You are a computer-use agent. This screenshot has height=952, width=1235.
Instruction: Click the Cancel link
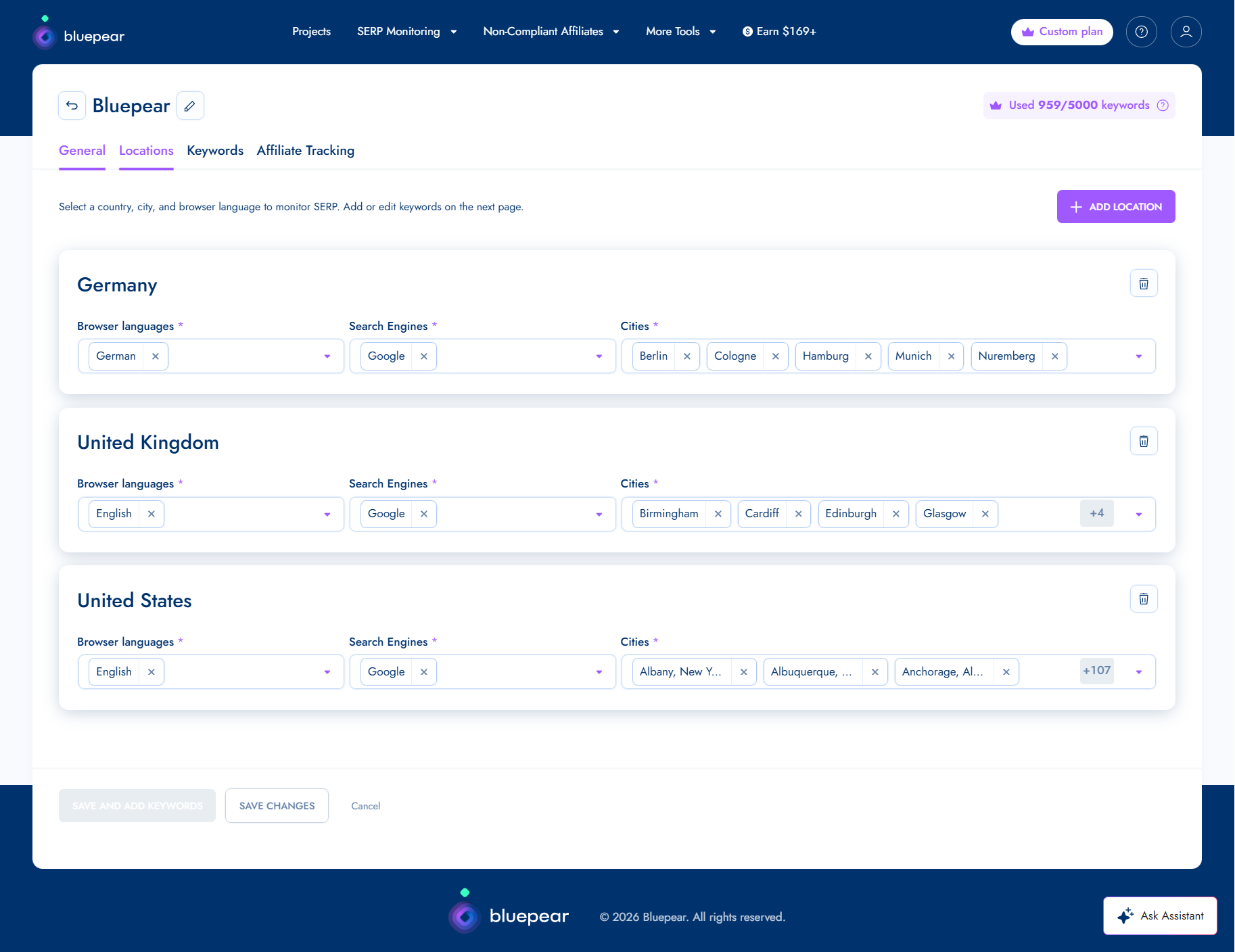pos(366,806)
